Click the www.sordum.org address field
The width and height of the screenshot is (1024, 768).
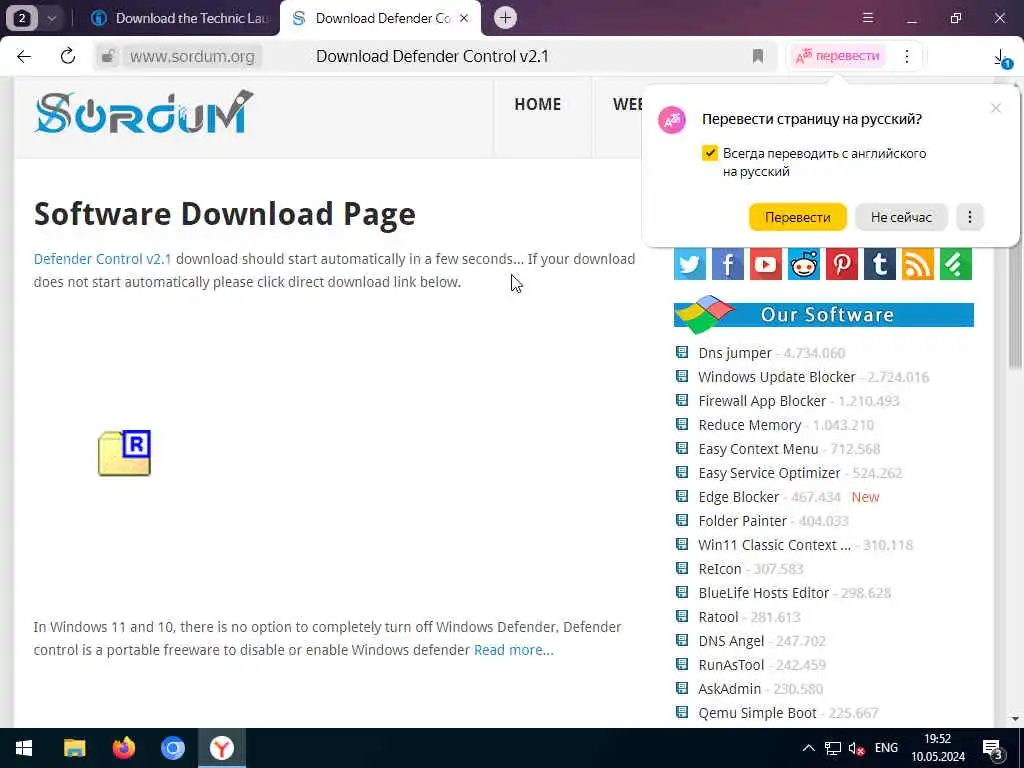[x=192, y=56]
